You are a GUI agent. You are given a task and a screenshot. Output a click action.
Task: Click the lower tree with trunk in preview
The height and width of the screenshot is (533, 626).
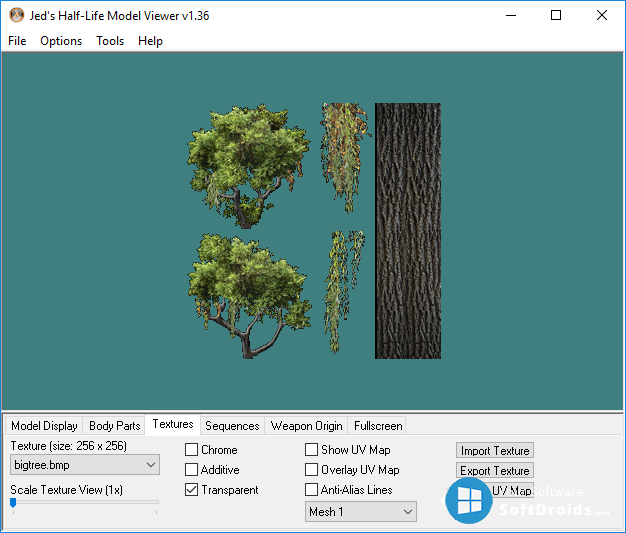(x=250, y=295)
